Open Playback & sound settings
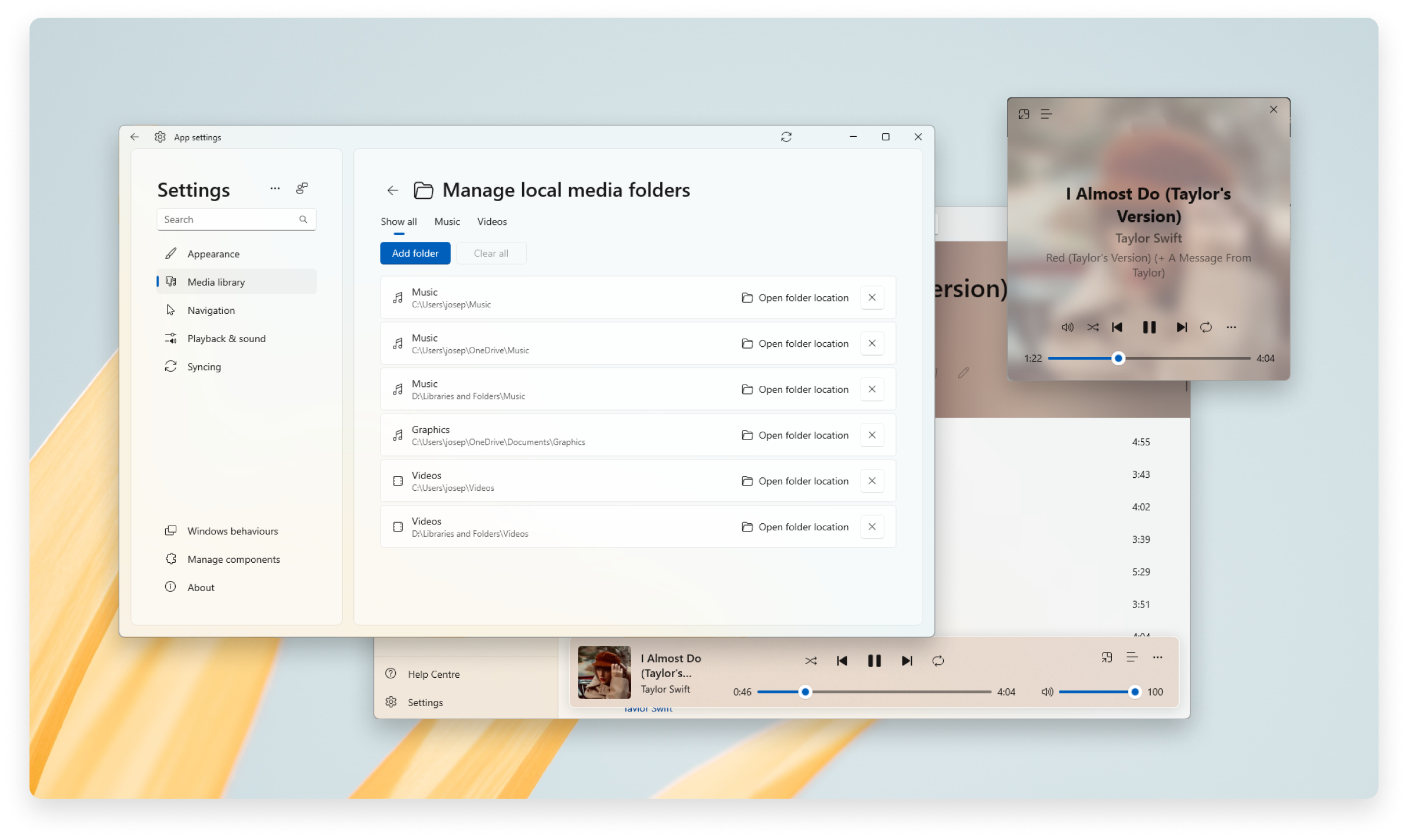This screenshot has height=840, width=1408. point(236,339)
